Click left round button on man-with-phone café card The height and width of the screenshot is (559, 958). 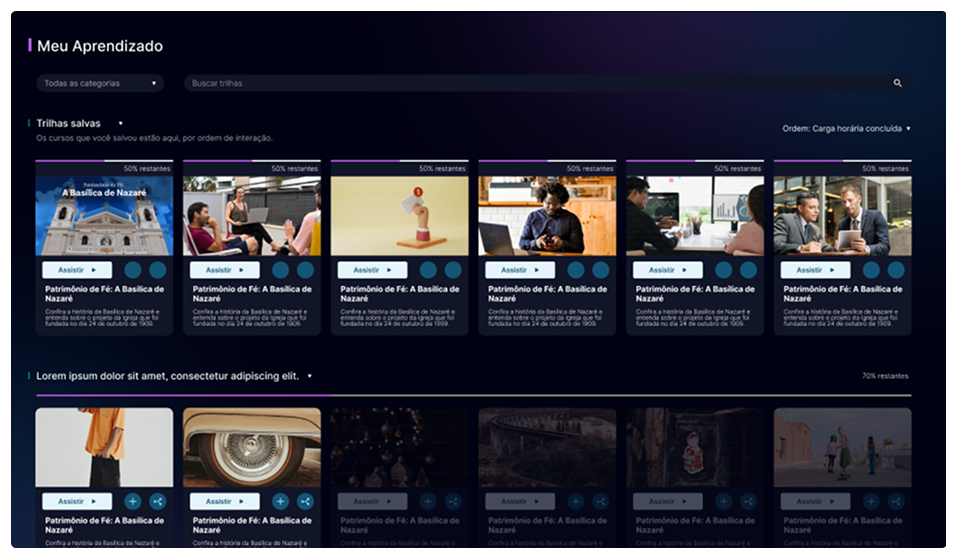(576, 270)
